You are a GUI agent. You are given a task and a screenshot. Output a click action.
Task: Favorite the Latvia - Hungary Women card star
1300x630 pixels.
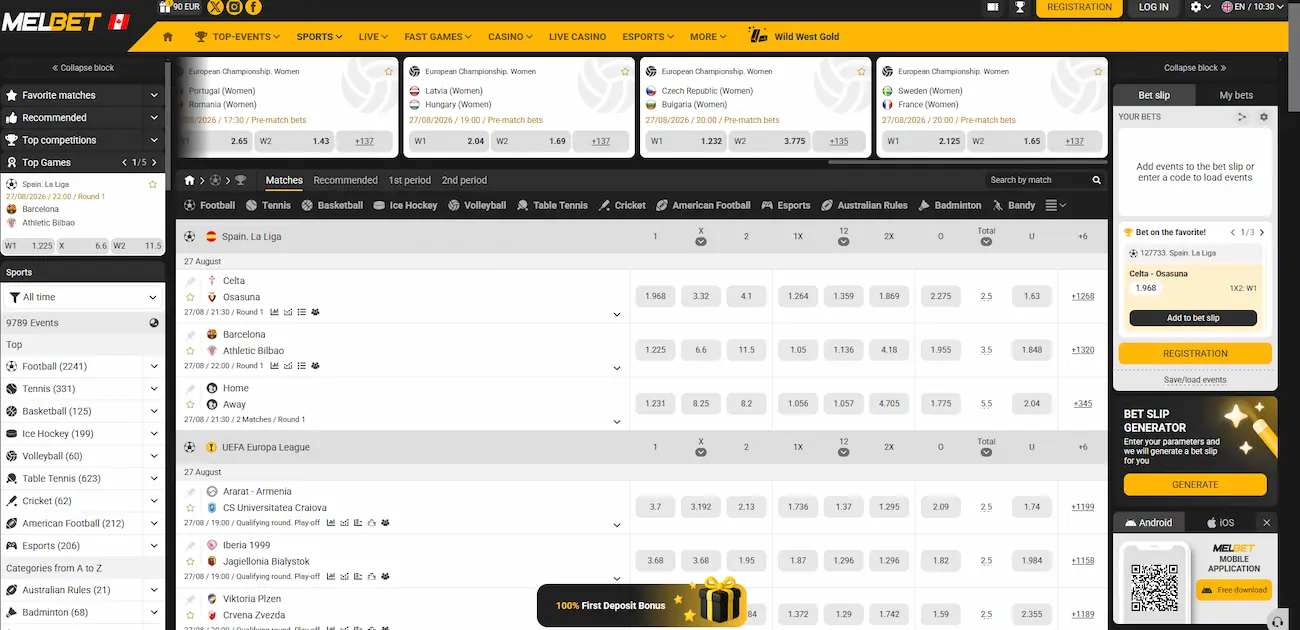[x=625, y=72]
